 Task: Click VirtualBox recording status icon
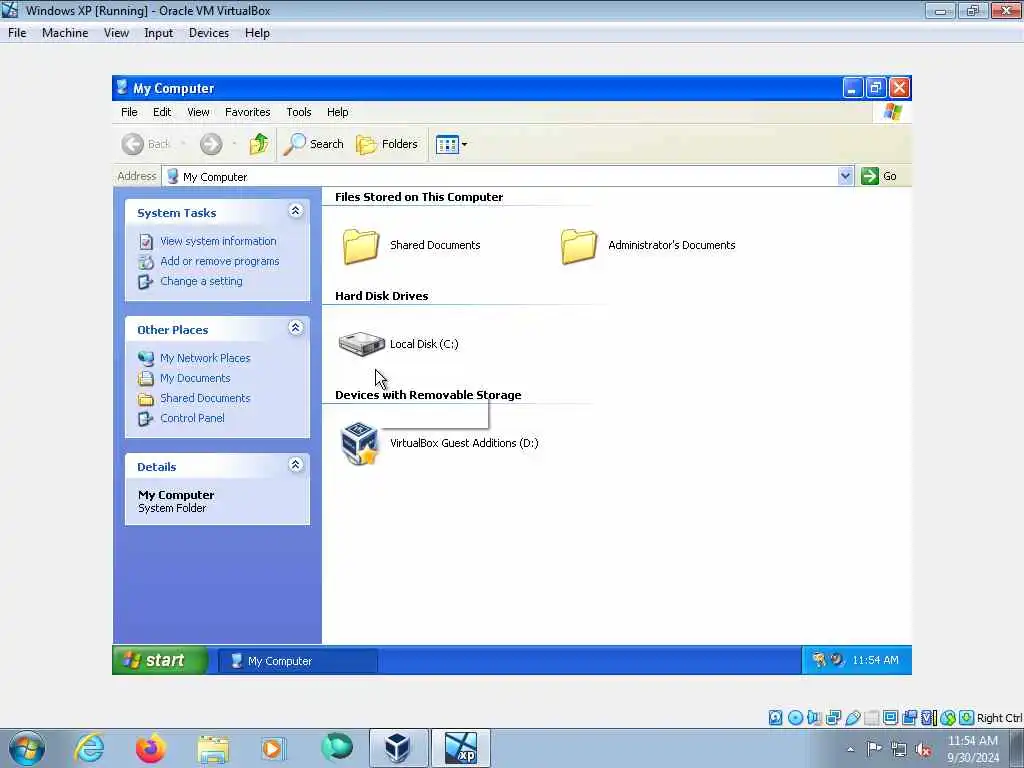point(909,718)
